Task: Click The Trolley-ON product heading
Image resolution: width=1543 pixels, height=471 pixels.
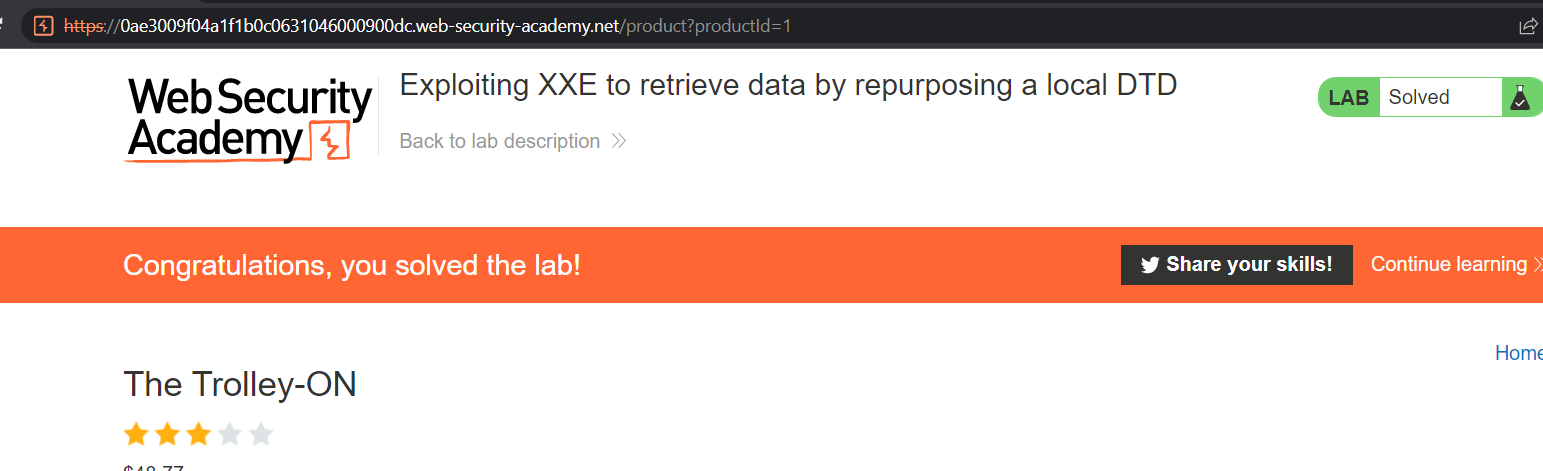Action: click(x=240, y=384)
